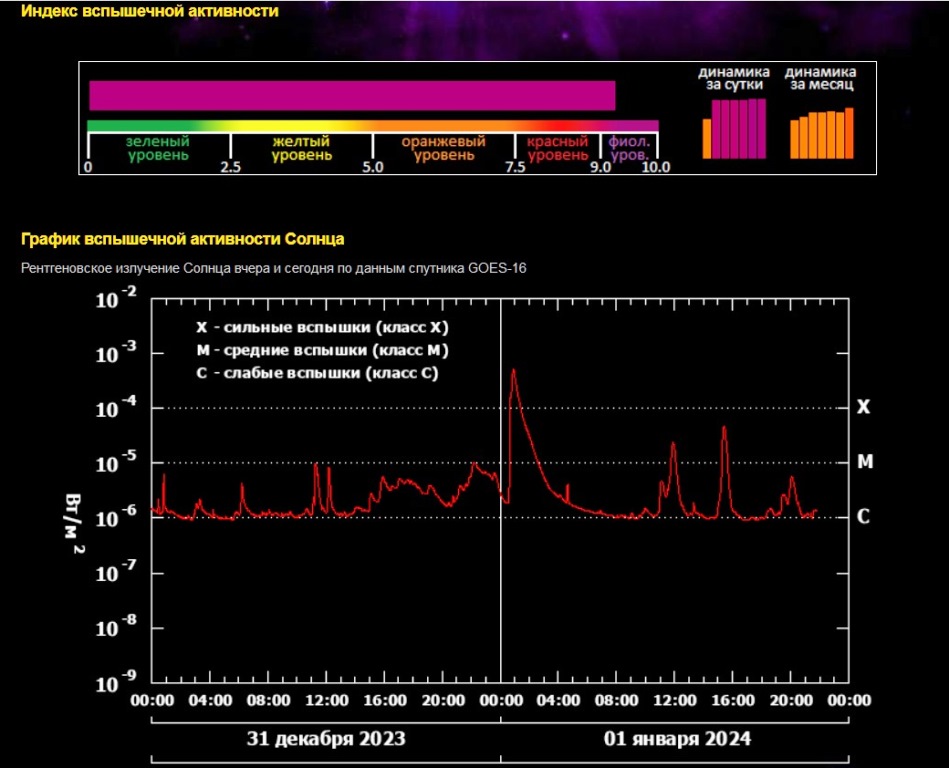Click legend line 'X - сильные вспышки'
Screen dimensions: 949x768
click(322, 327)
